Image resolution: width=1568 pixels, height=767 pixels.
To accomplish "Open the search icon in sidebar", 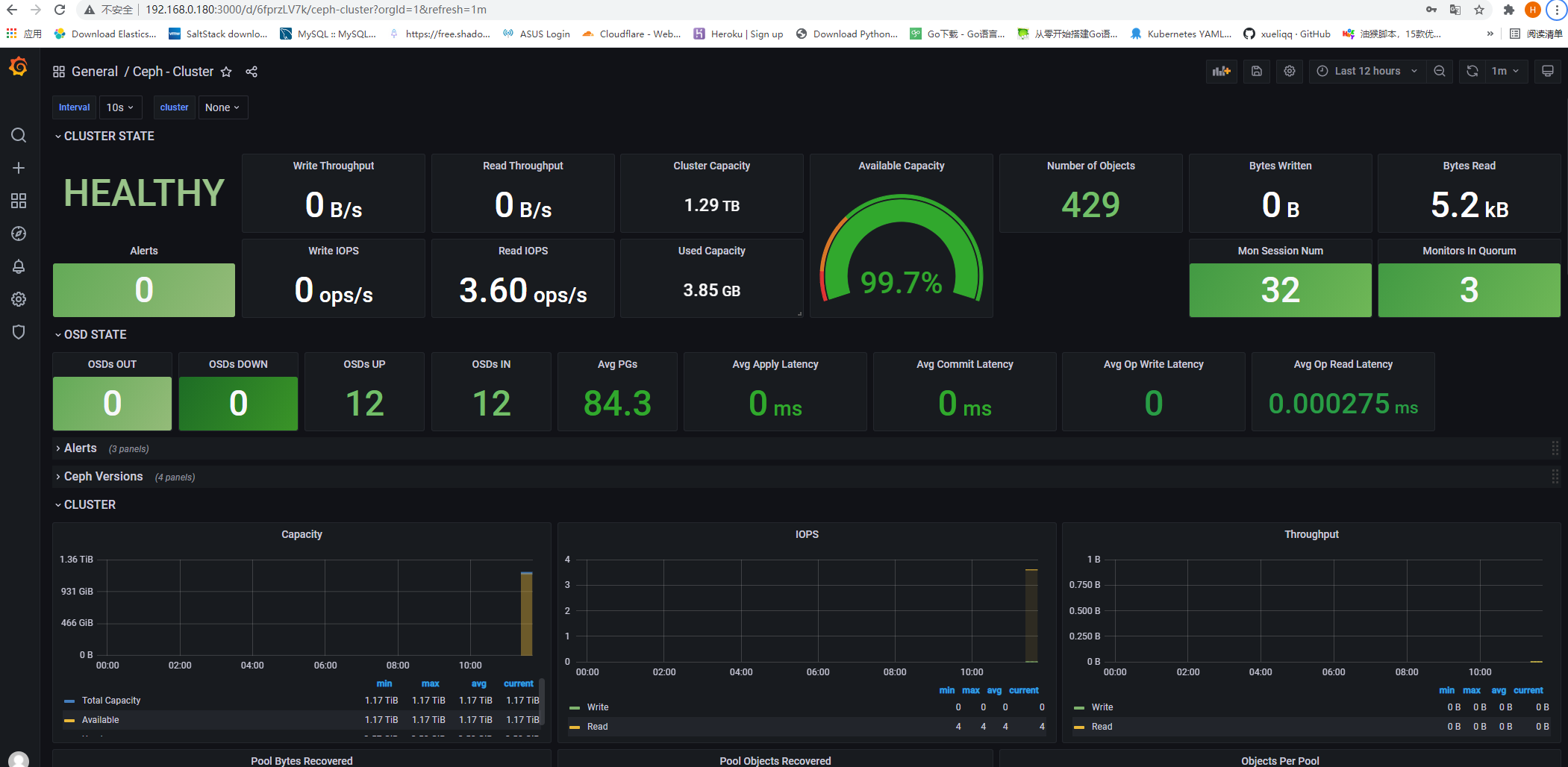I will (19, 135).
